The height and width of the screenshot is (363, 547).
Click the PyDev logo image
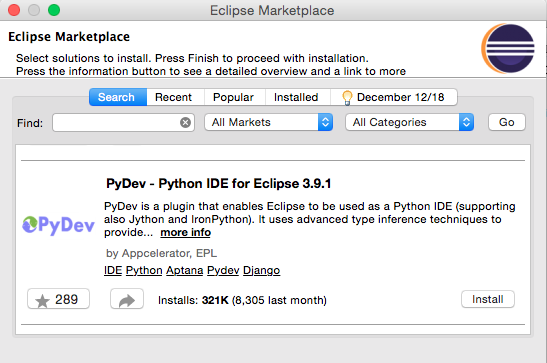58,225
